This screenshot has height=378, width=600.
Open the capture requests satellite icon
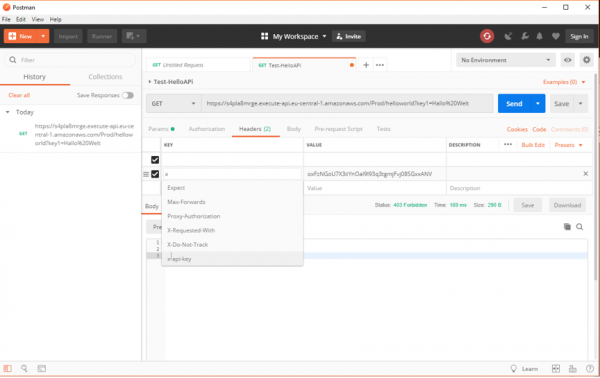508,36
